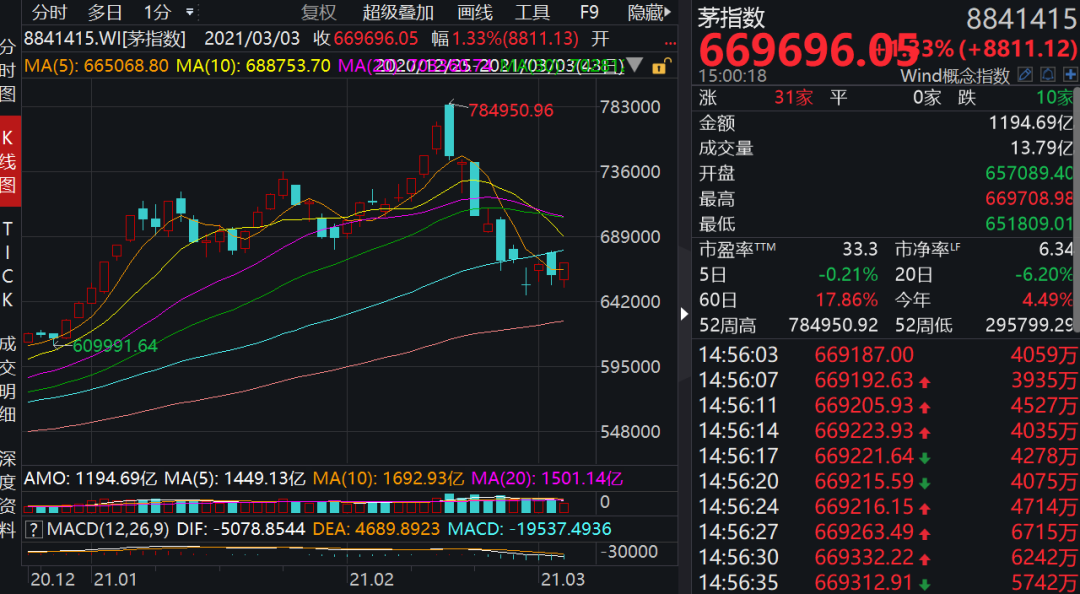1080x594 pixels.
Task: Open the 画线 drawing tools
Action: coord(475,12)
